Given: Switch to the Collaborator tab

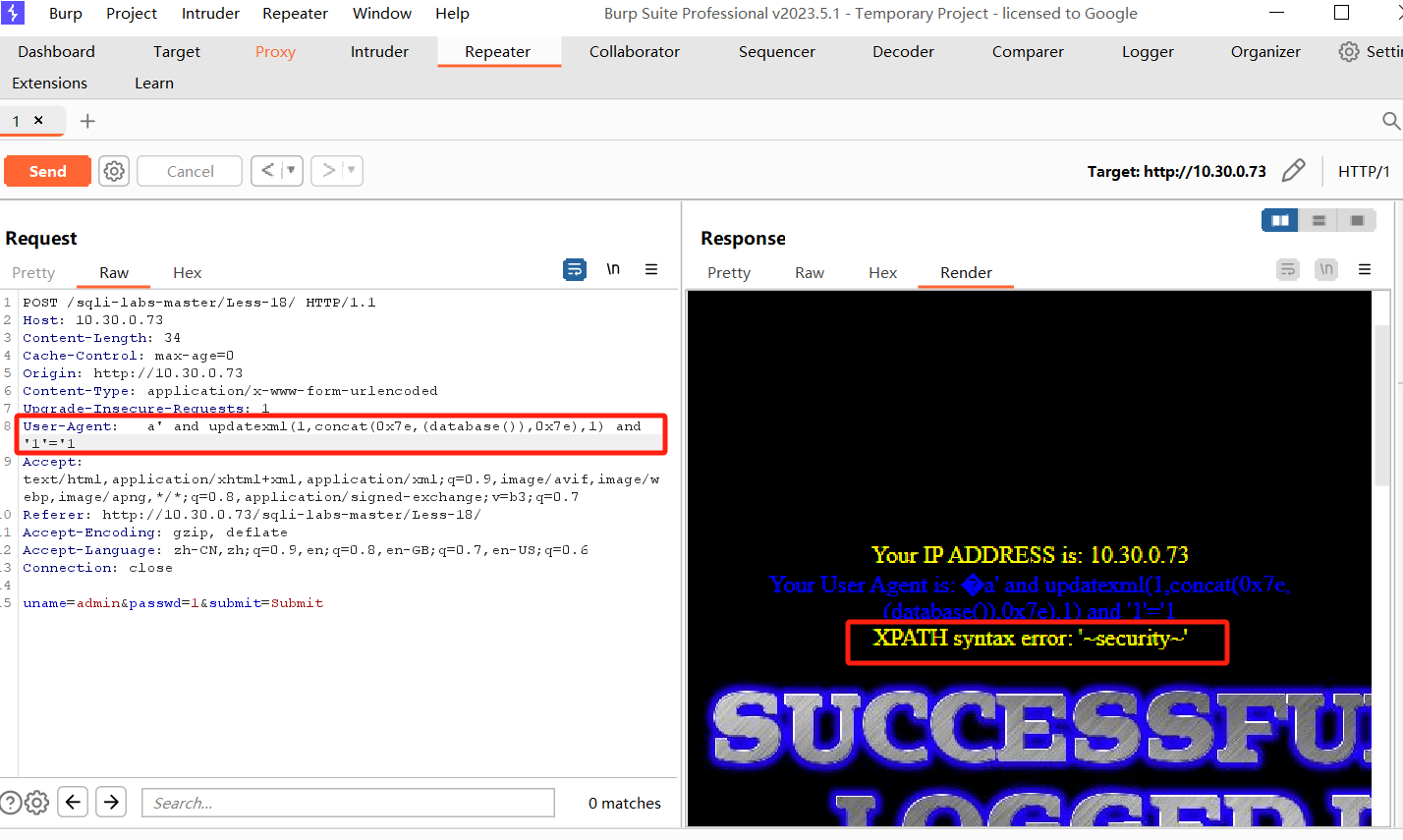Looking at the screenshot, I should coord(635,52).
